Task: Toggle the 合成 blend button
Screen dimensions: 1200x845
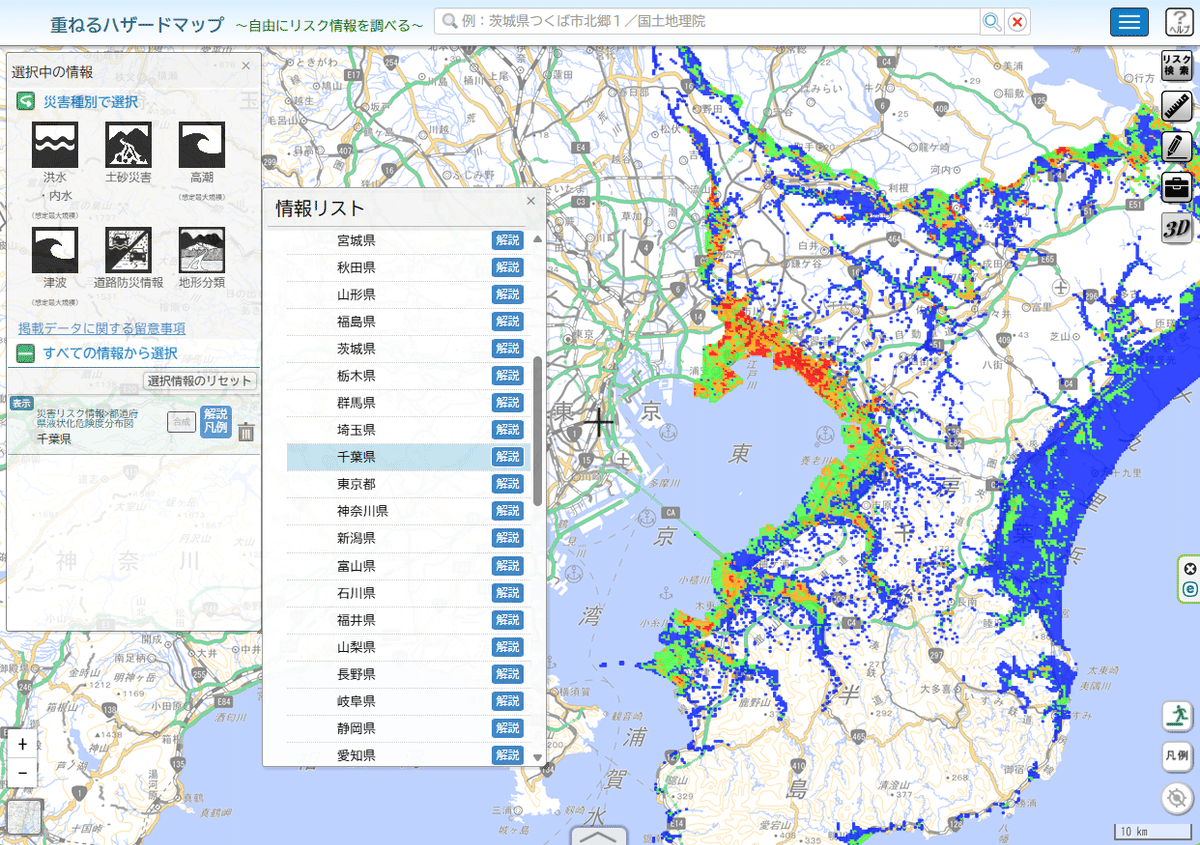Action: point(181,422)
